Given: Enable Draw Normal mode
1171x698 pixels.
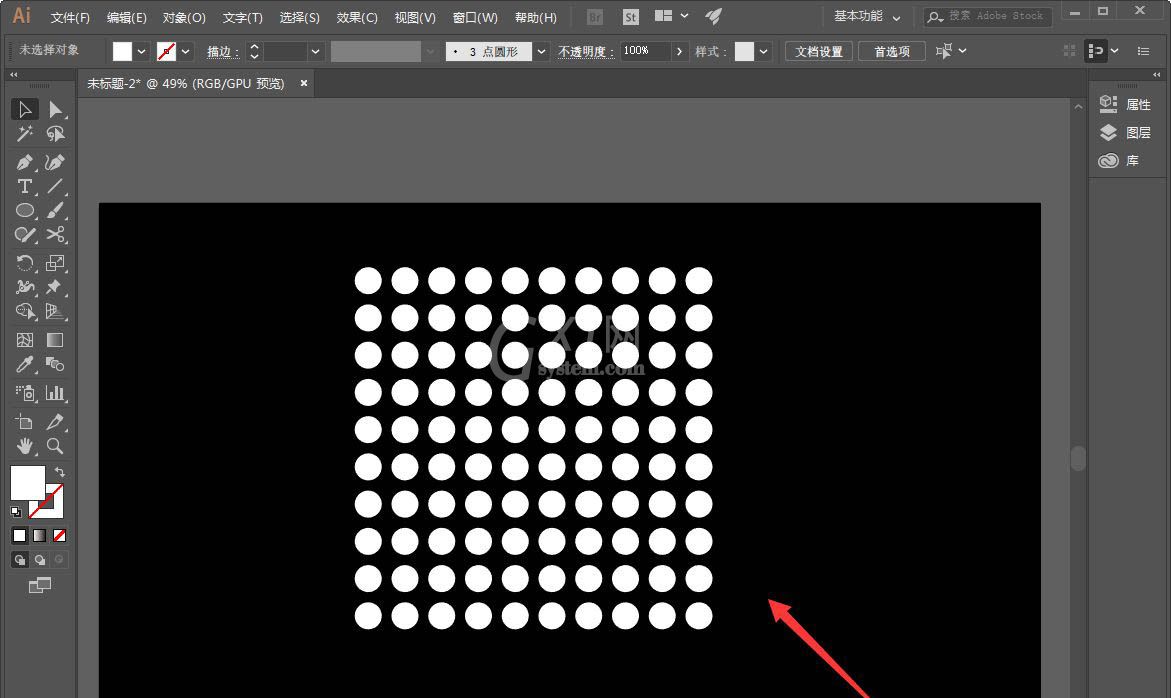Looking at the screenshot, I should pos(20,559).
